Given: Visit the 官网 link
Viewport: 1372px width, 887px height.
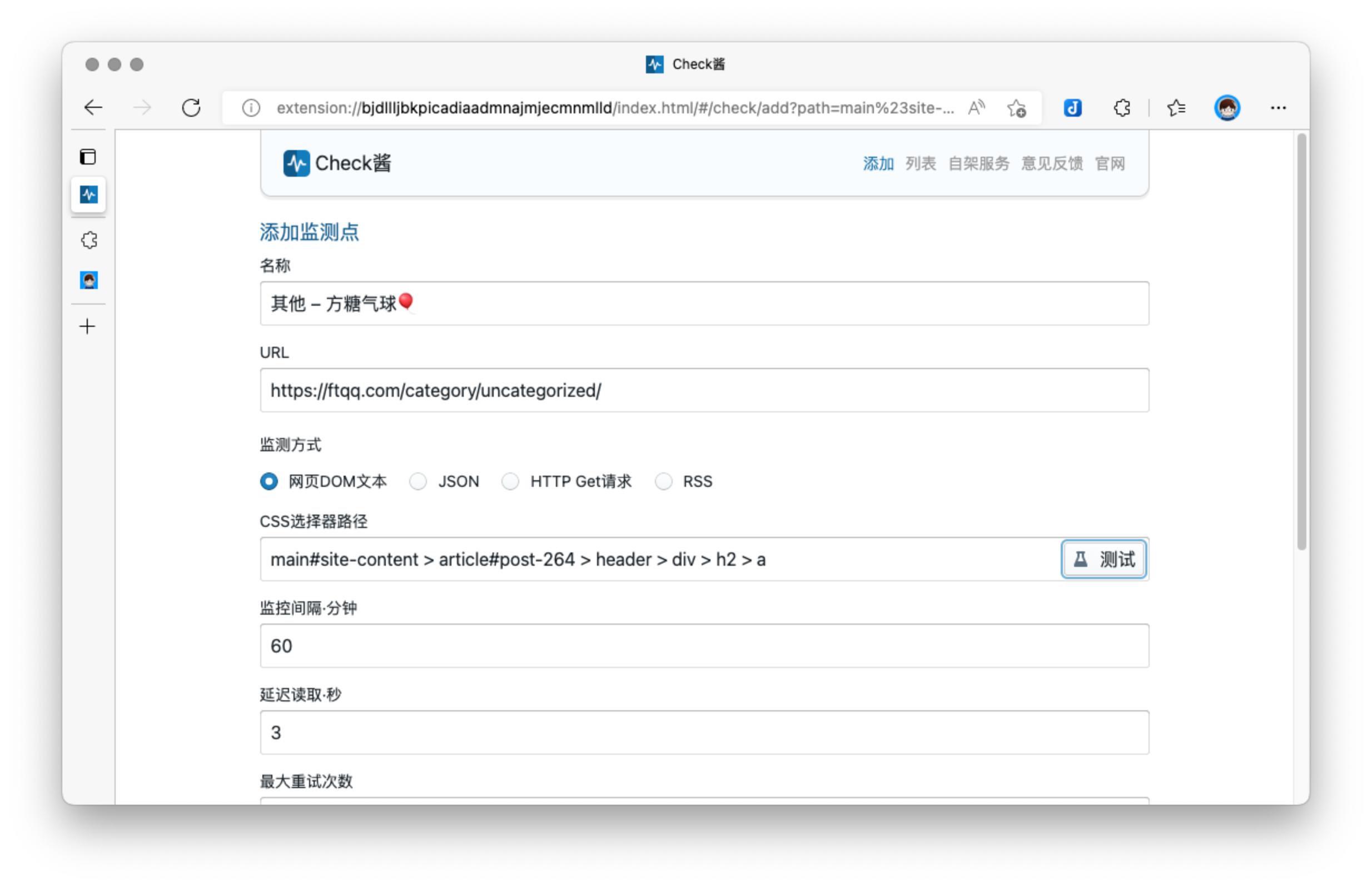Looking at the screenshot, I should coord(1111,163).
